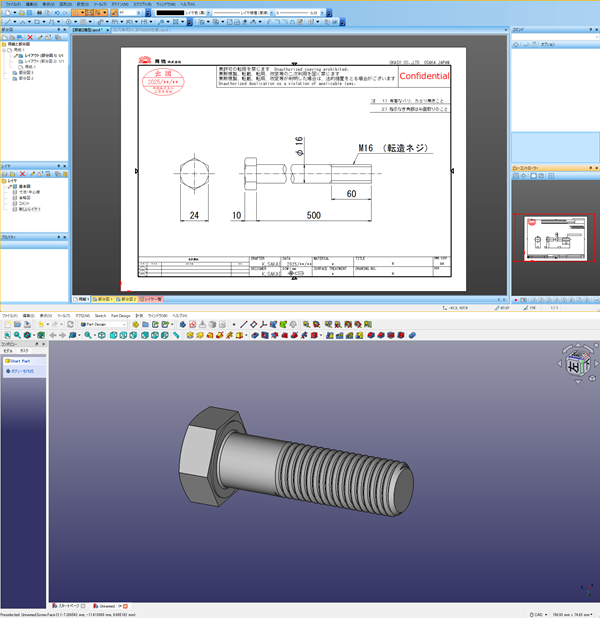
Task: Close the active drawing tab with its X
Action: (108, 30)
